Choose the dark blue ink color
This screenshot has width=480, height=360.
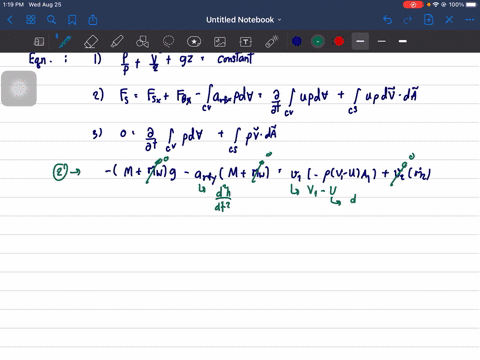297,41
